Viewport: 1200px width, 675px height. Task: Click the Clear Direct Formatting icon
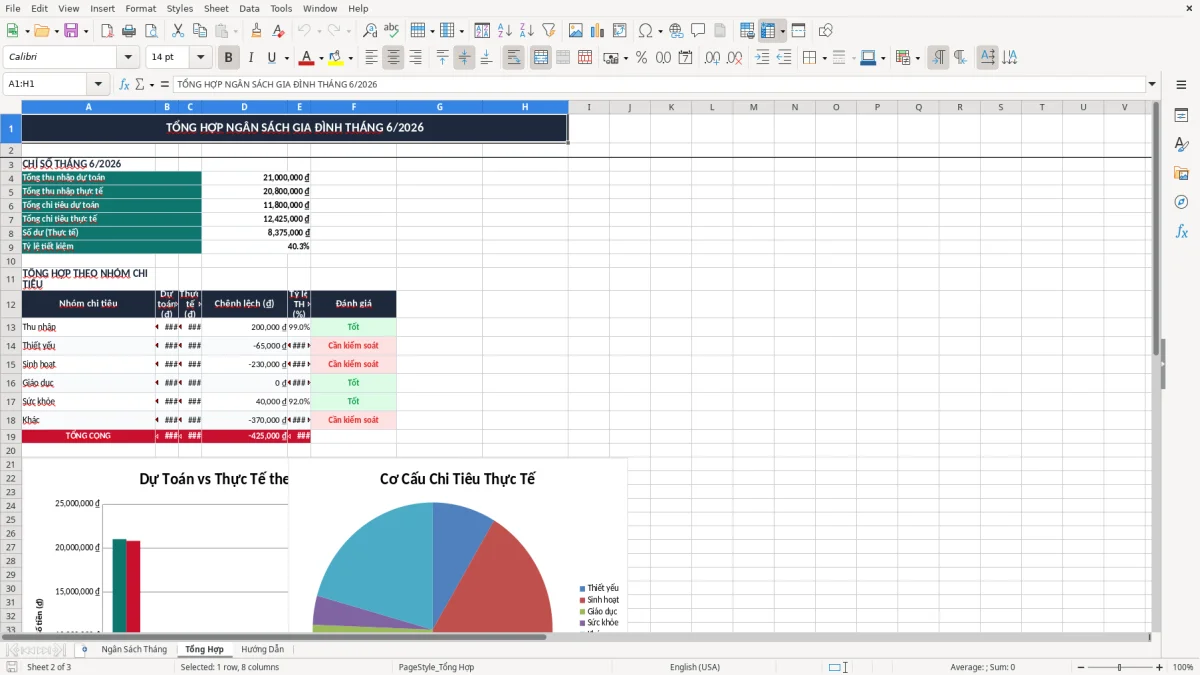tap(277, 31)
